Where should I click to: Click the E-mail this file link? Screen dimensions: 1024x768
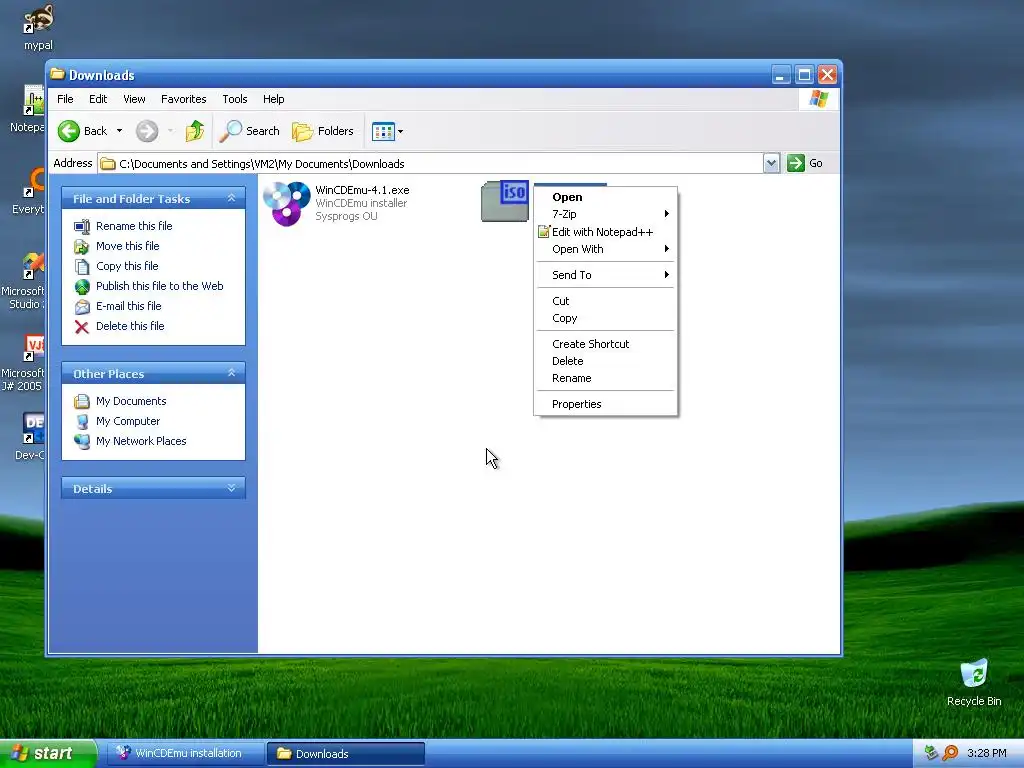[x=129, y=306]
